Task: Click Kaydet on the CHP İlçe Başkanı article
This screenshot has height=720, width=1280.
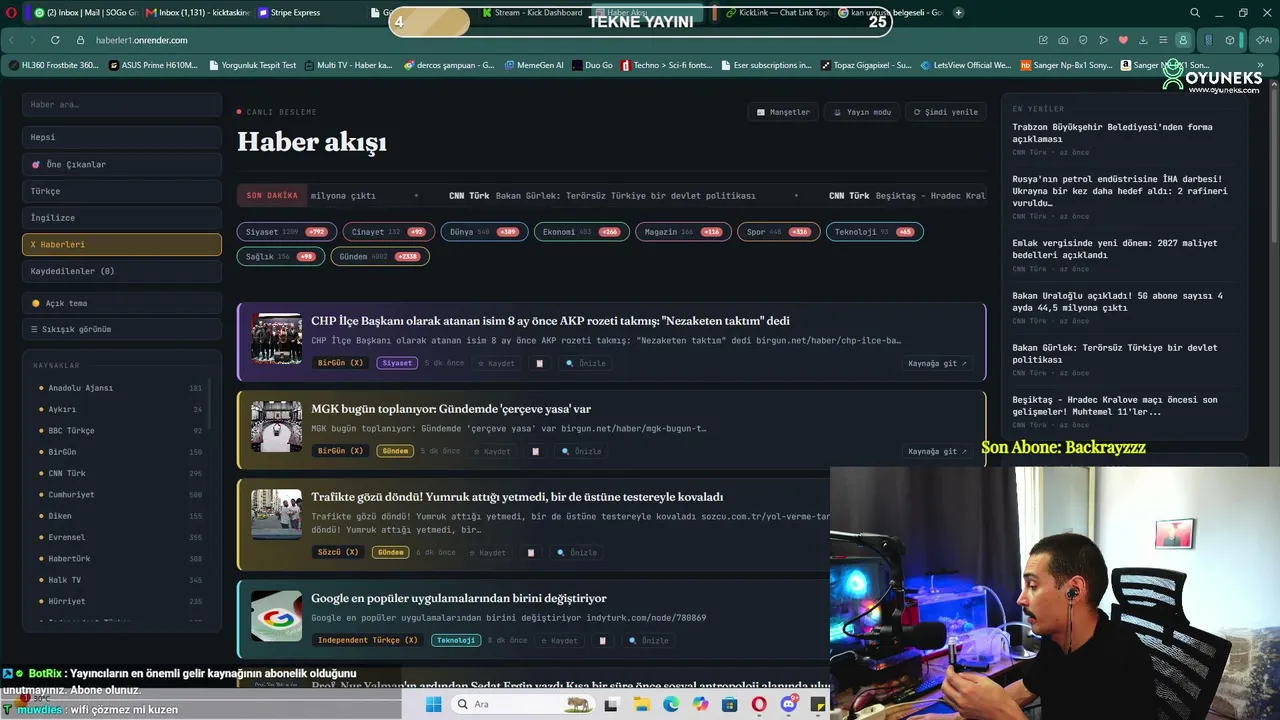Action: tap(496, 363)
